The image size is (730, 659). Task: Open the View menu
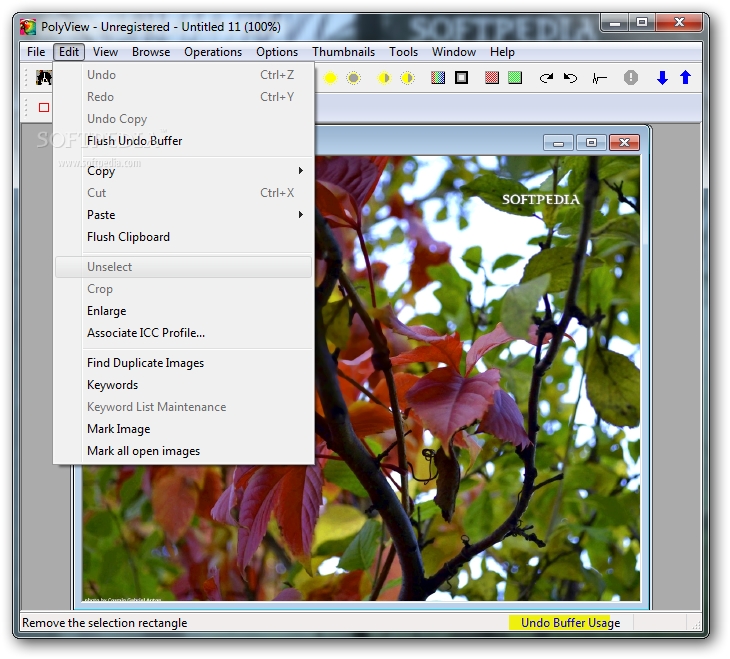[105, 52]
